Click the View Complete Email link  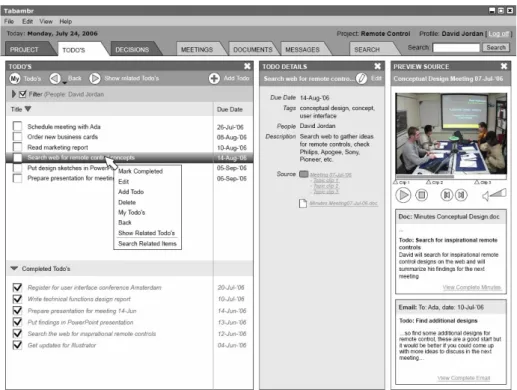click(x=463, y=378)
